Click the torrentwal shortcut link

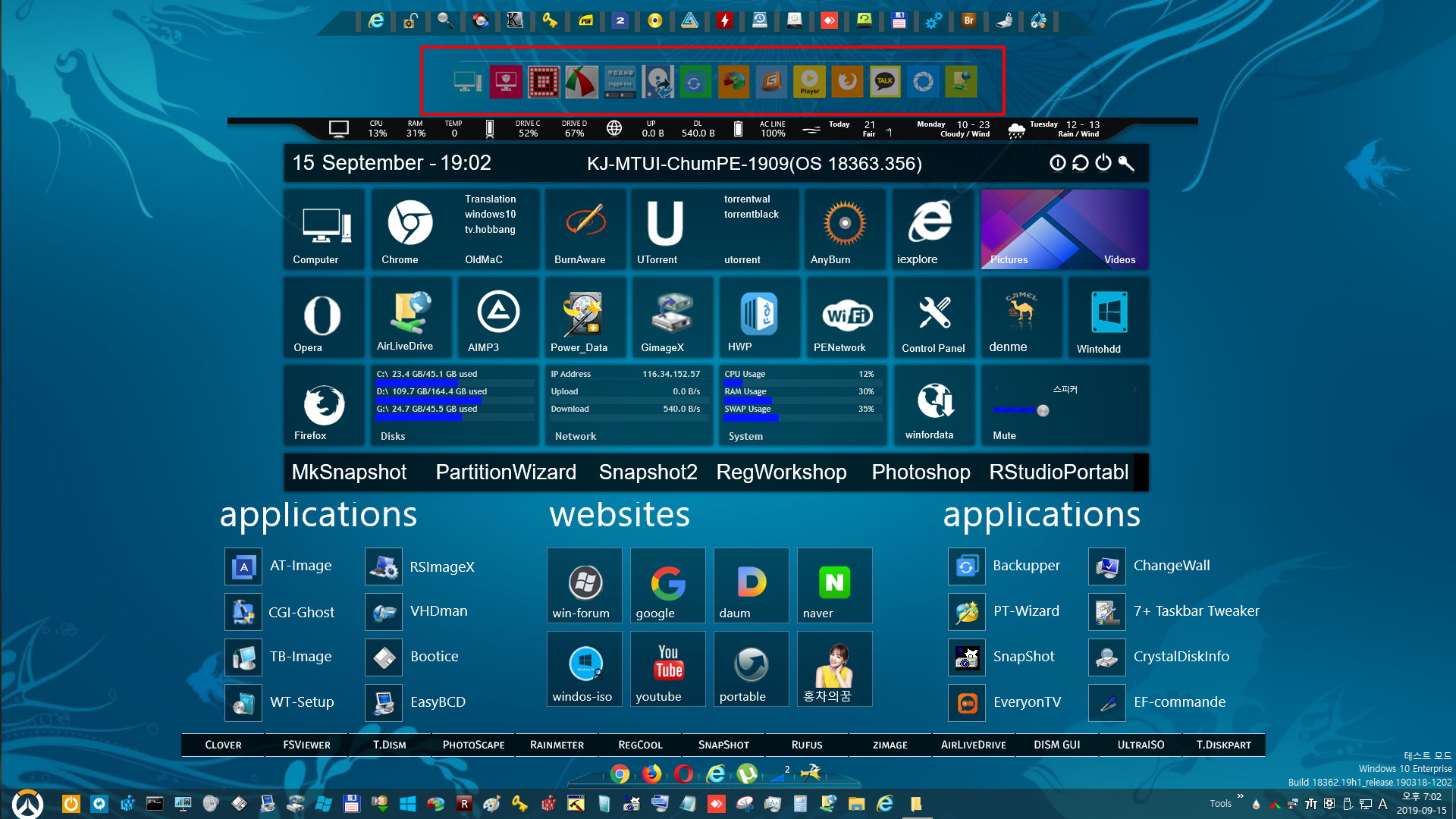click(x=746, y=199)
